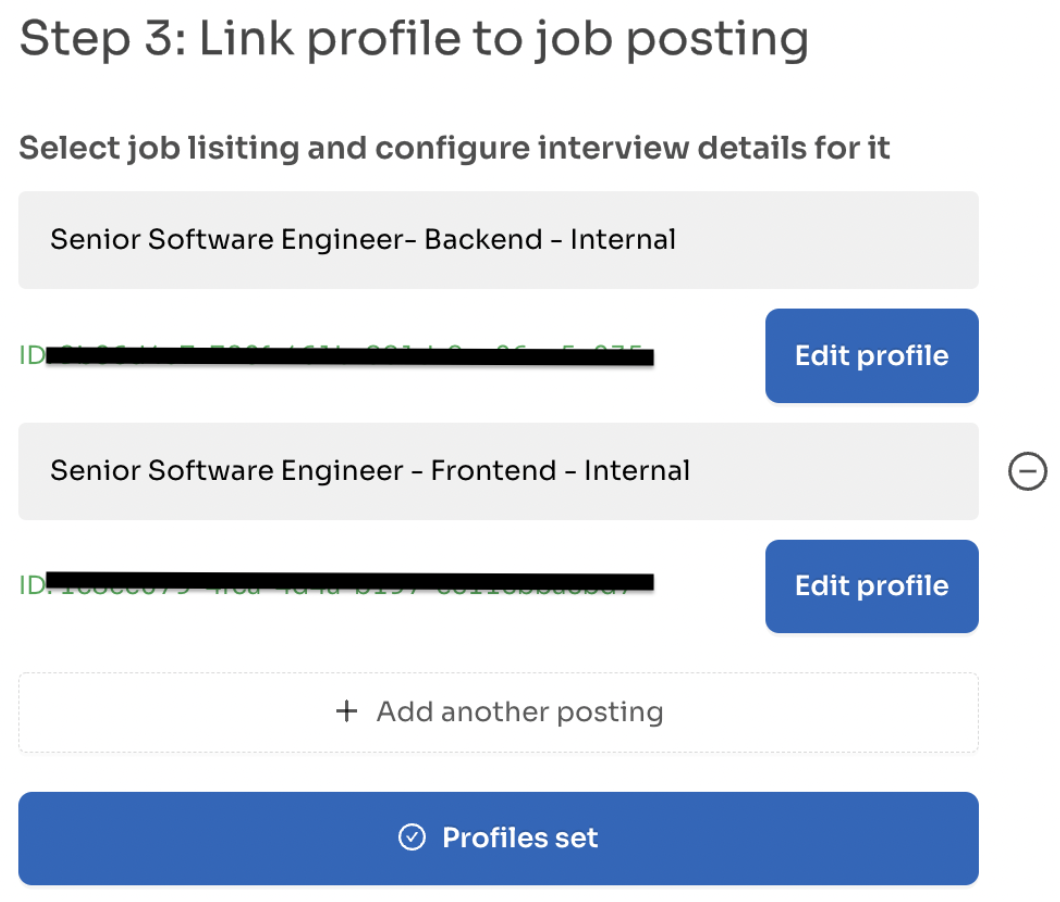Click Edit profile for the Frontend posting
This screenshot has height=902, width=1060.
(x=871, y=586)
